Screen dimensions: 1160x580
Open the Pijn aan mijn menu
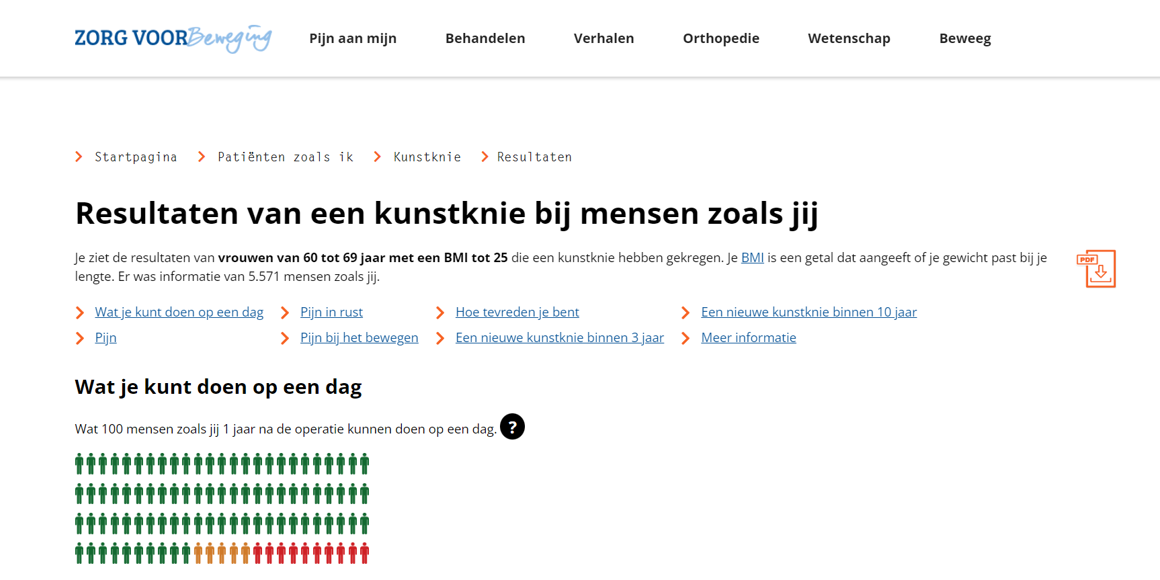tap(352, 38)
